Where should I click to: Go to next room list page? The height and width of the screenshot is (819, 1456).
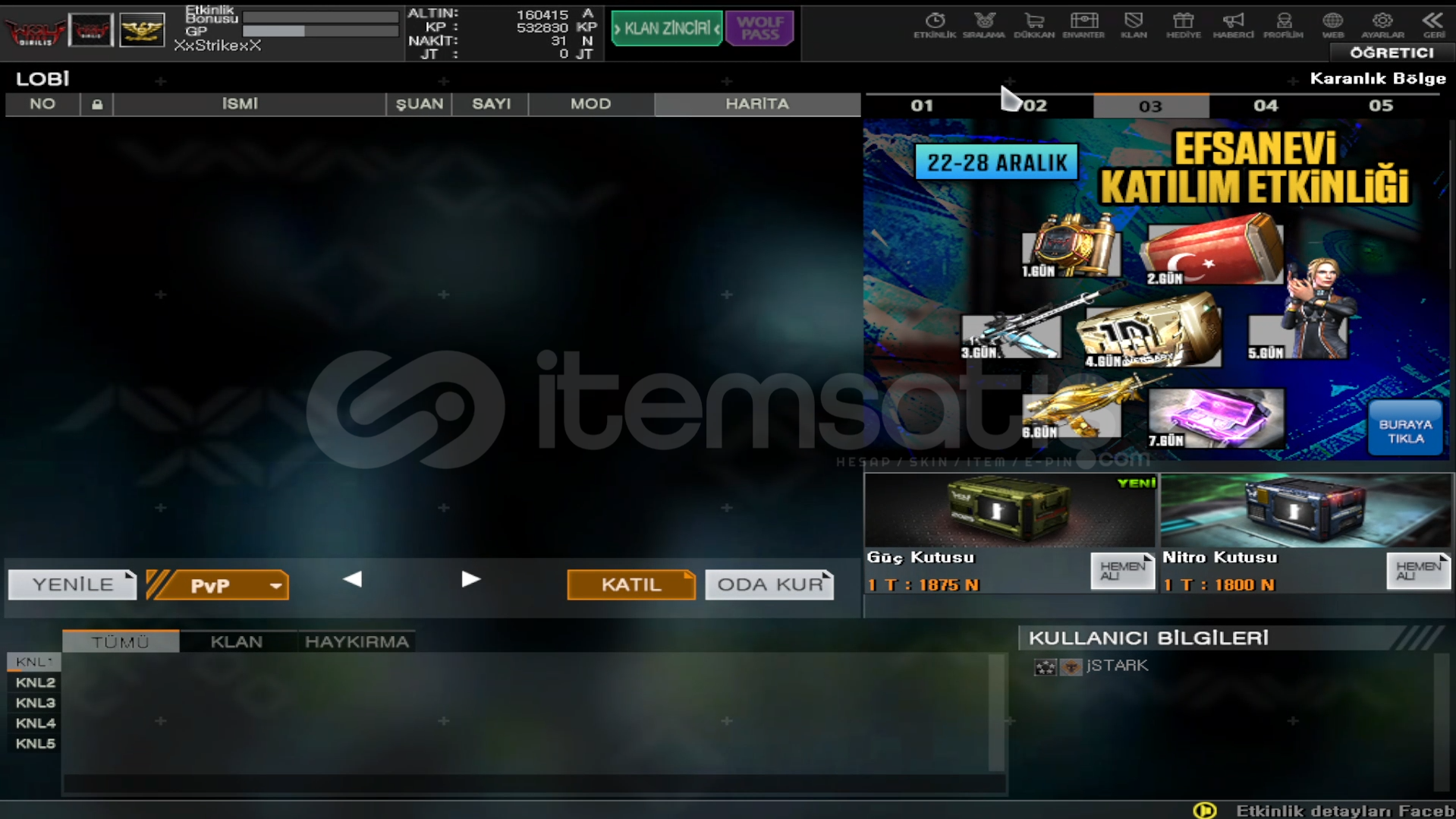(470, 580)
